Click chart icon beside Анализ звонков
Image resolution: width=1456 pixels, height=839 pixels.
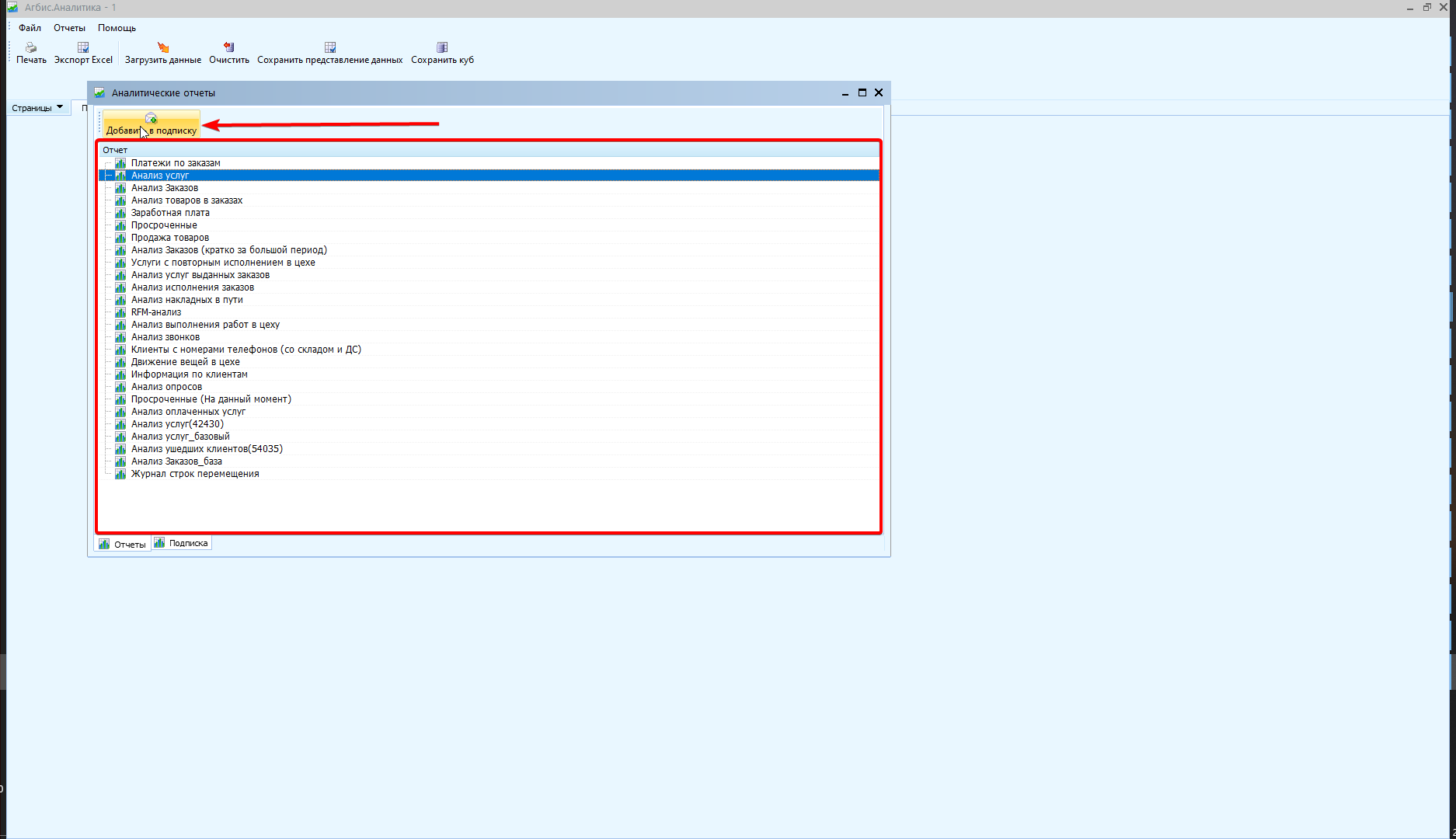pyautogui.click(x=120, y=337)
